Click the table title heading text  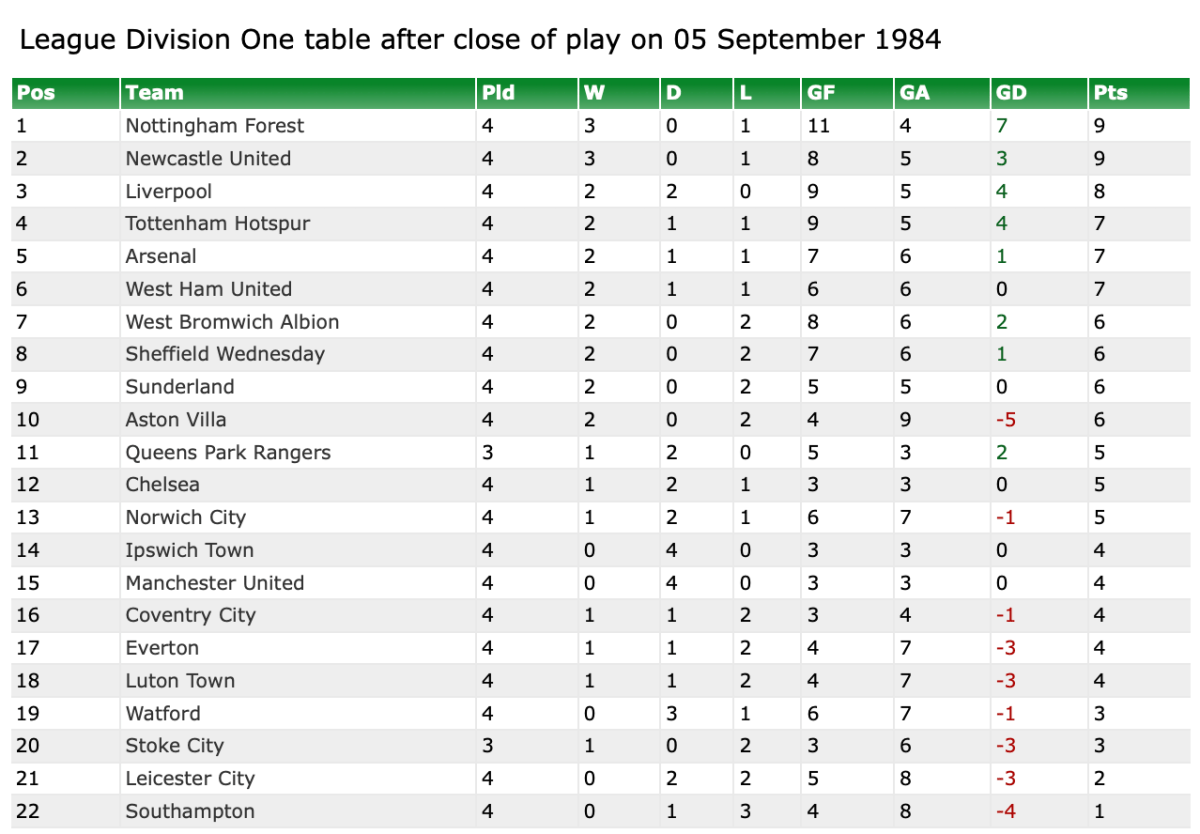pos(480,40)
